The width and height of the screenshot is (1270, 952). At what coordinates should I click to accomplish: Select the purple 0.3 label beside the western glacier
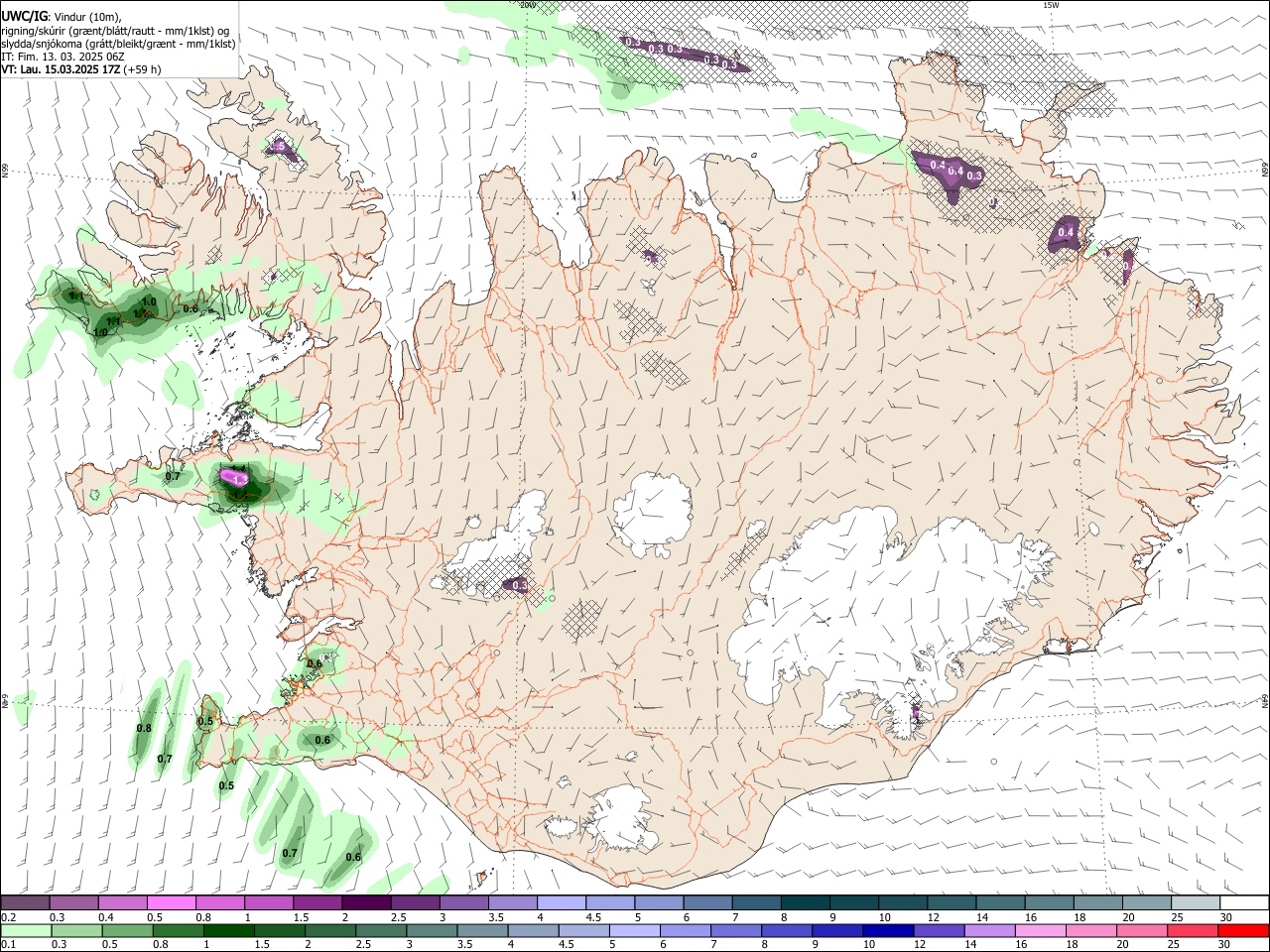(x=519, y=586)
